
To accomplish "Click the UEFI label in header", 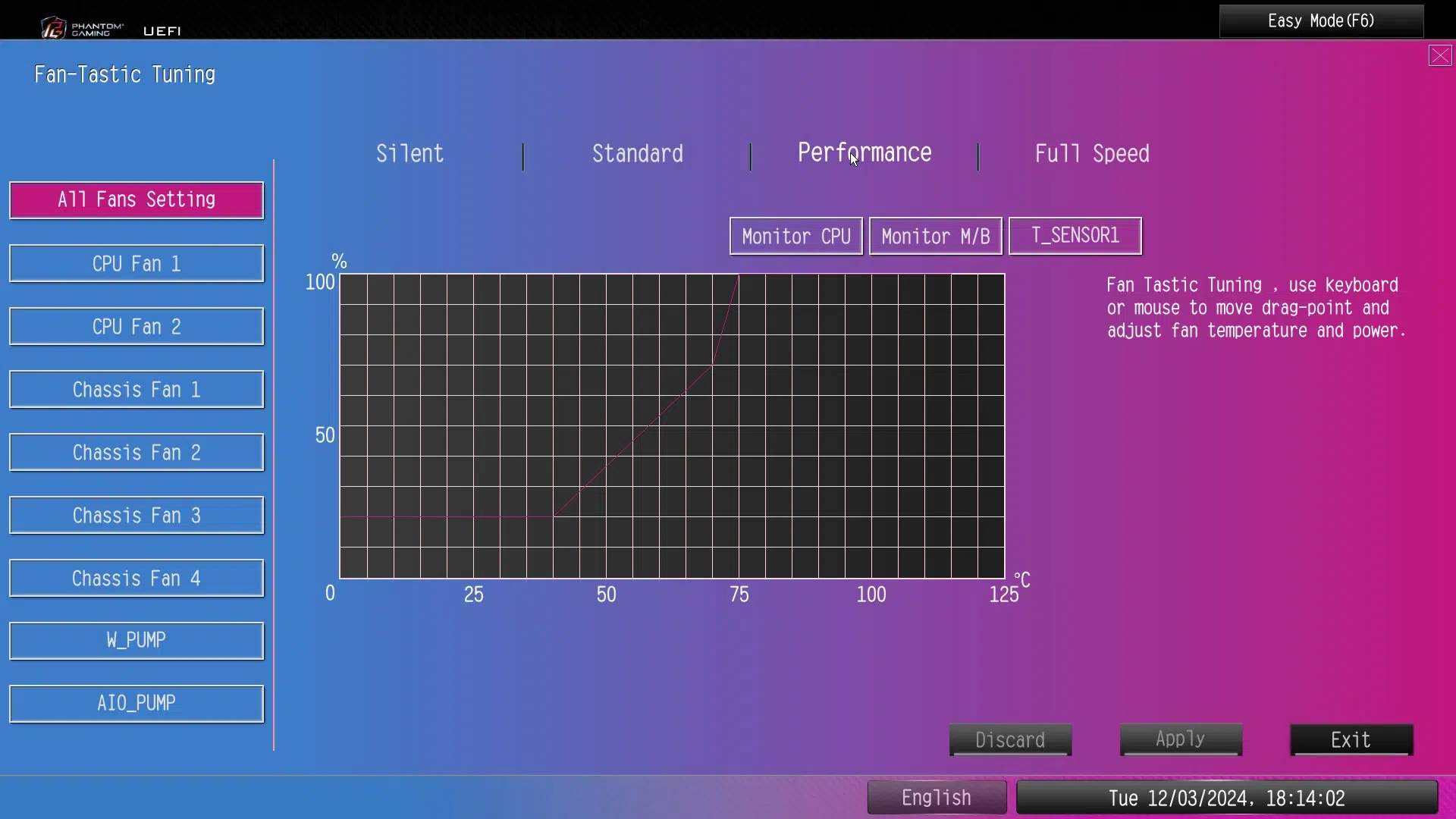I will [x=162, y=31].
